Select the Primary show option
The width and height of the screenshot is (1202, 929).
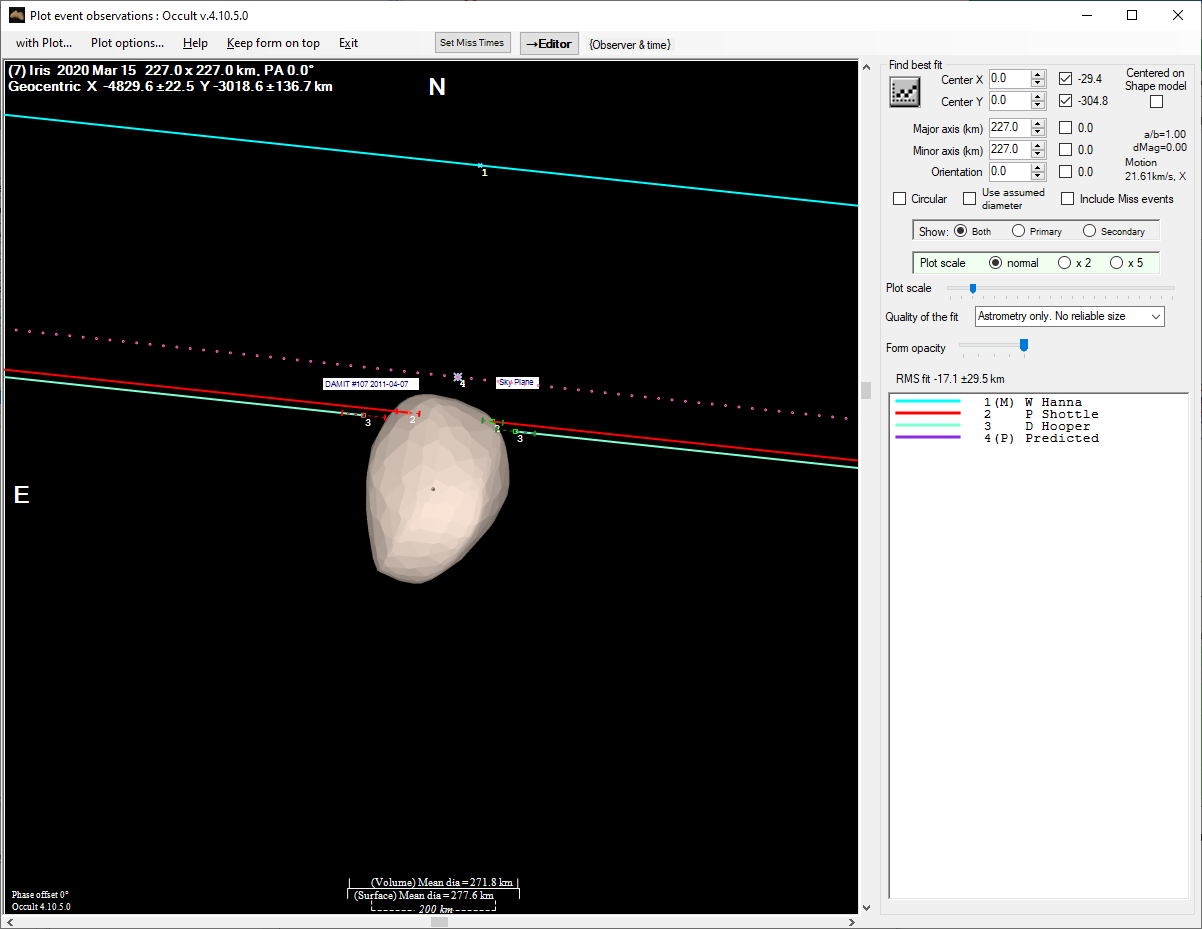coord(1019,231)
